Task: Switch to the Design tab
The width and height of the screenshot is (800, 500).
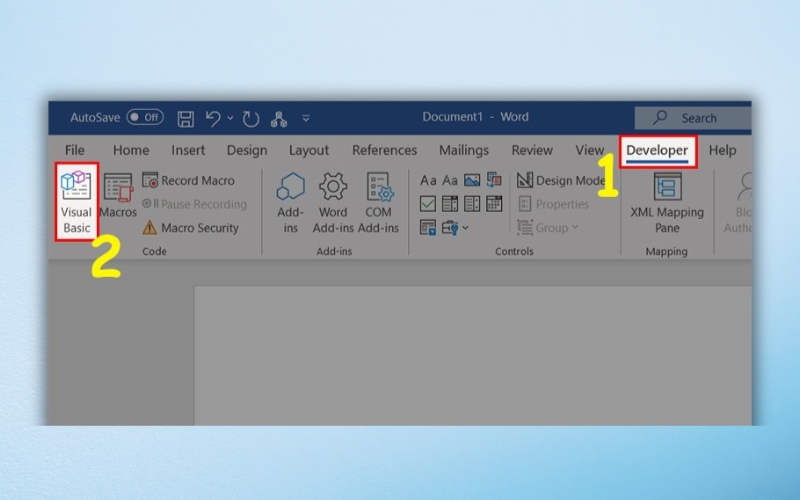Action: pyautogui.click(x=247, y=150)
